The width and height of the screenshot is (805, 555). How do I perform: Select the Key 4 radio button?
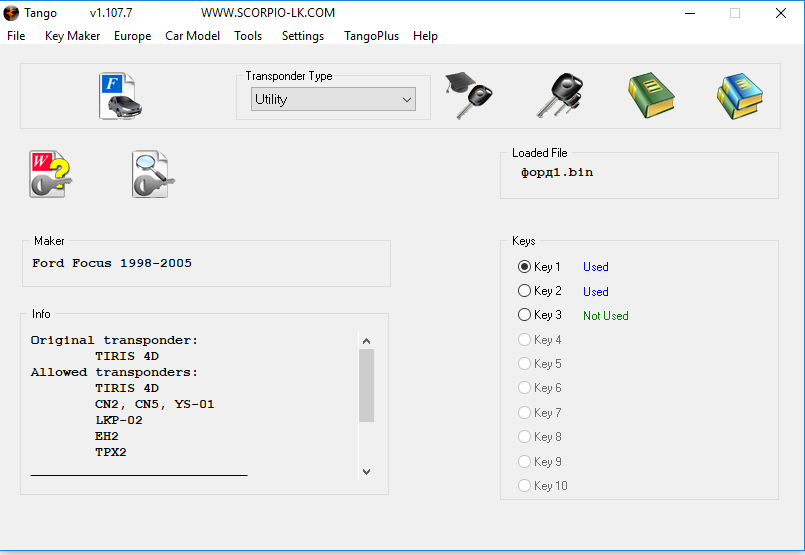[x=524, y=339]
